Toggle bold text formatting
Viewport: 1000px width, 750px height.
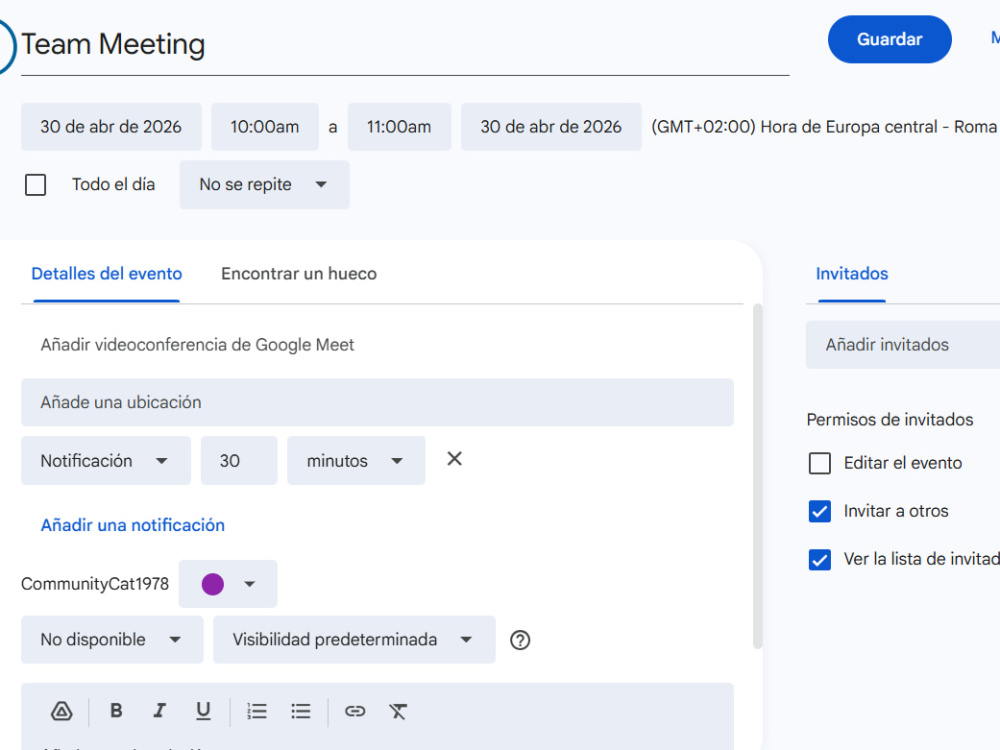(116, 710)
